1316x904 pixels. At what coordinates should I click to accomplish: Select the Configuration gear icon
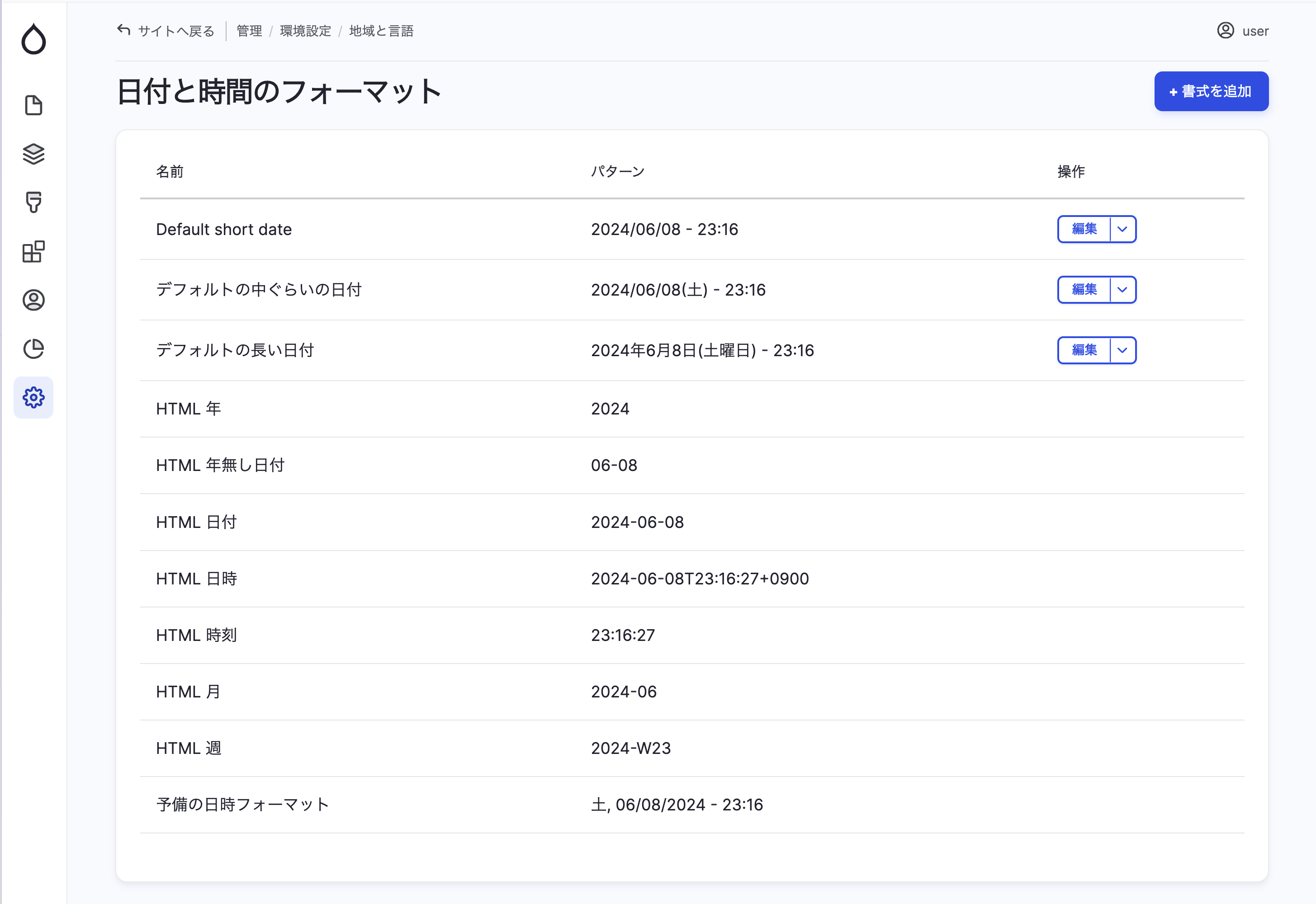click(34, 398)
